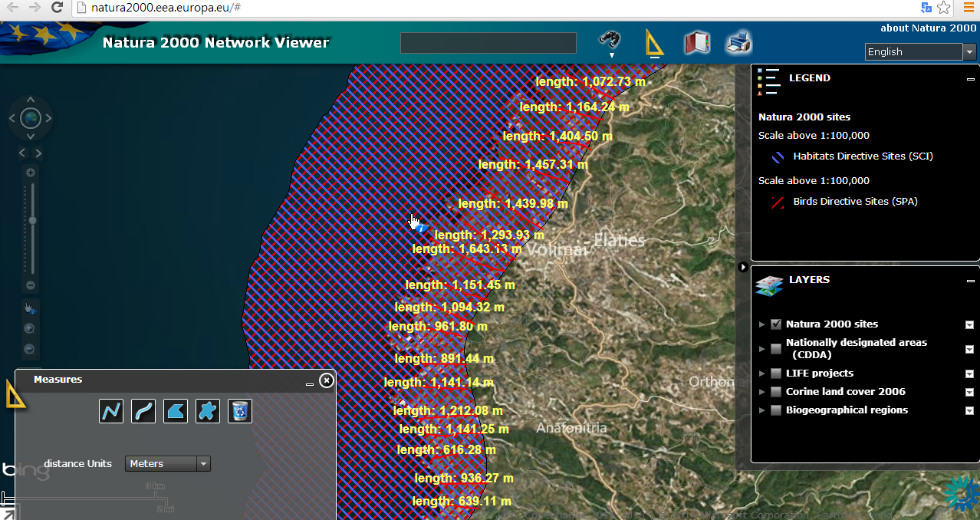Expand Nationally designated areas (CDDA) layer
Viewport: 980px width, 520px height.
762,349
